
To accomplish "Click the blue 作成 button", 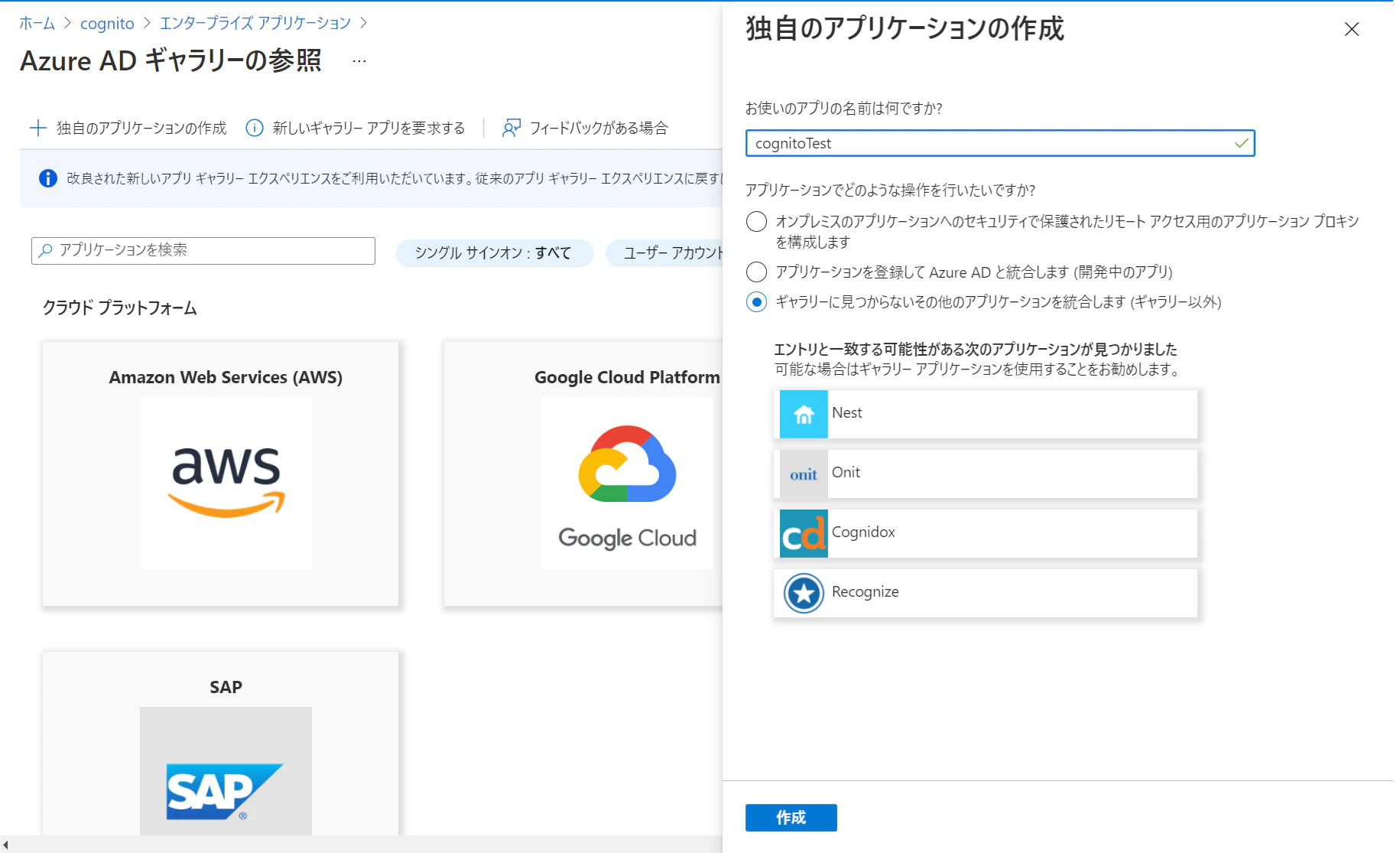I will [791, 818].
